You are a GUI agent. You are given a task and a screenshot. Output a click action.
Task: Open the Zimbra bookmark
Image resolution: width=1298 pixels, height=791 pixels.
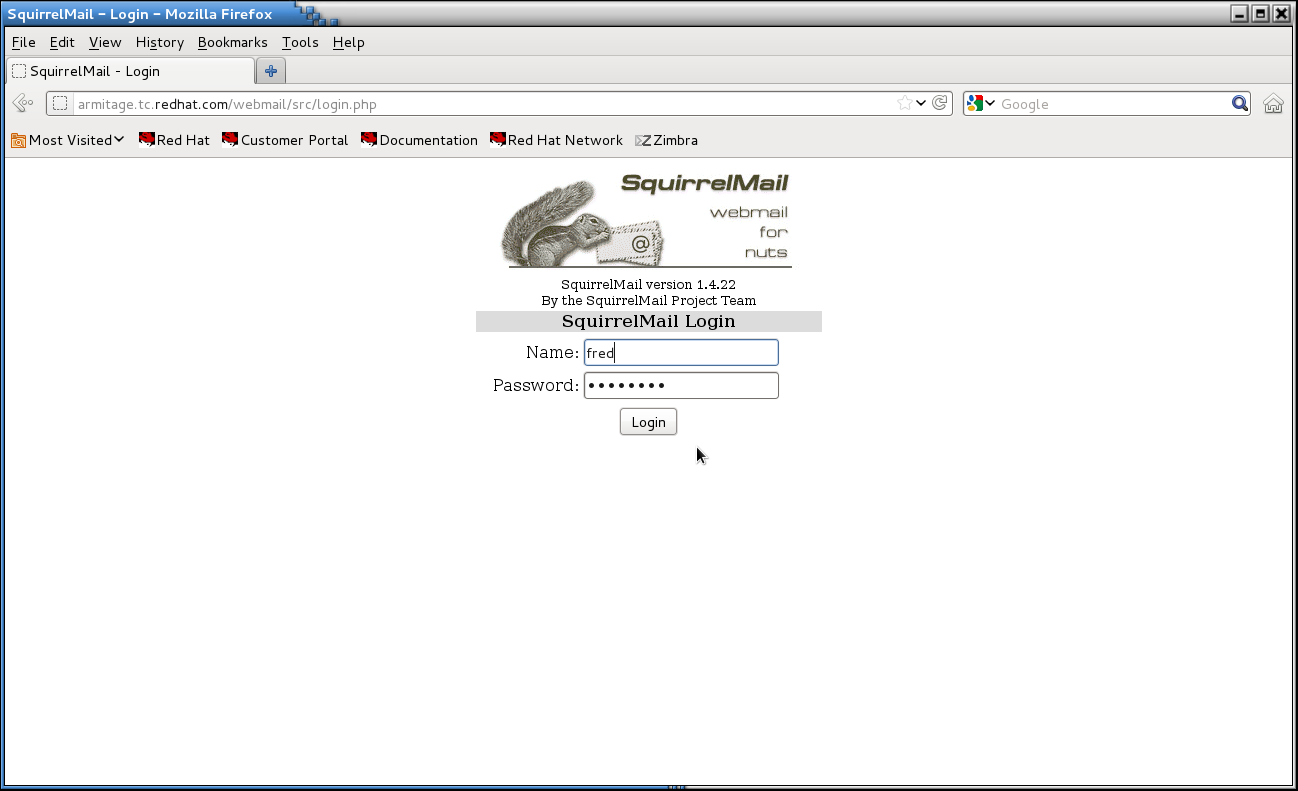(x=666, y=140)
